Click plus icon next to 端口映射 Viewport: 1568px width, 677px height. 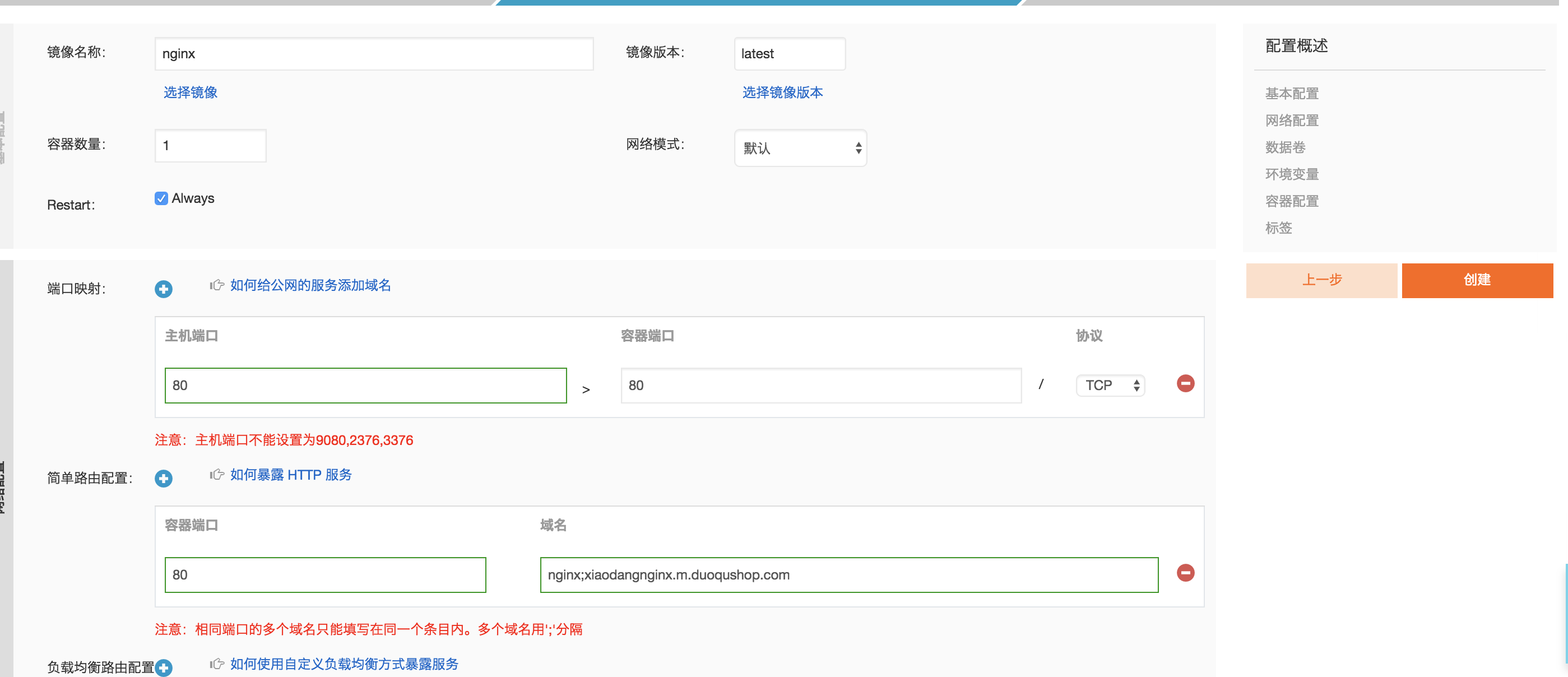coord(163,289)
